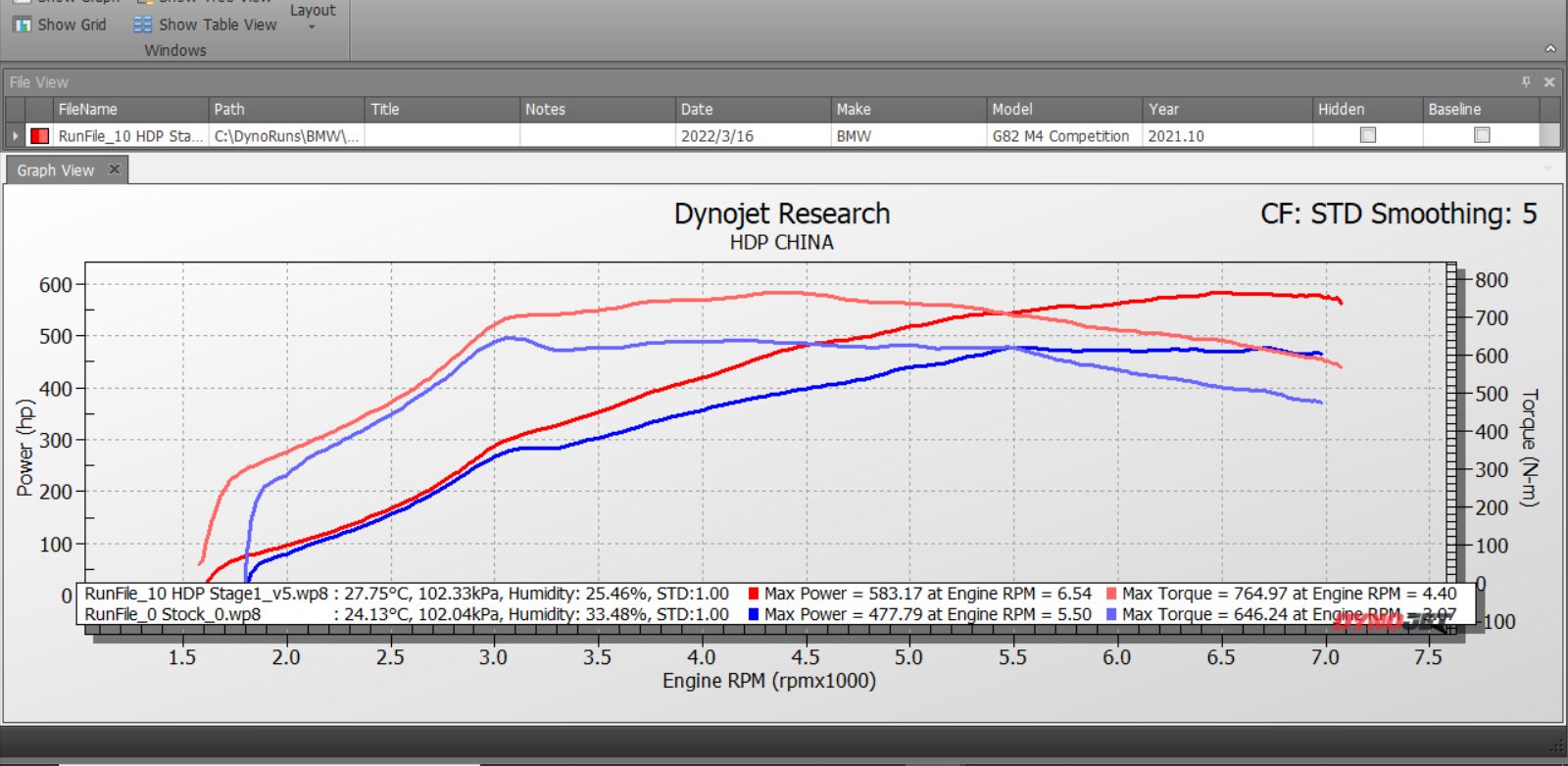Toggle the Show Grid option
1568x766 pixels.
click(x=61, y=24)
